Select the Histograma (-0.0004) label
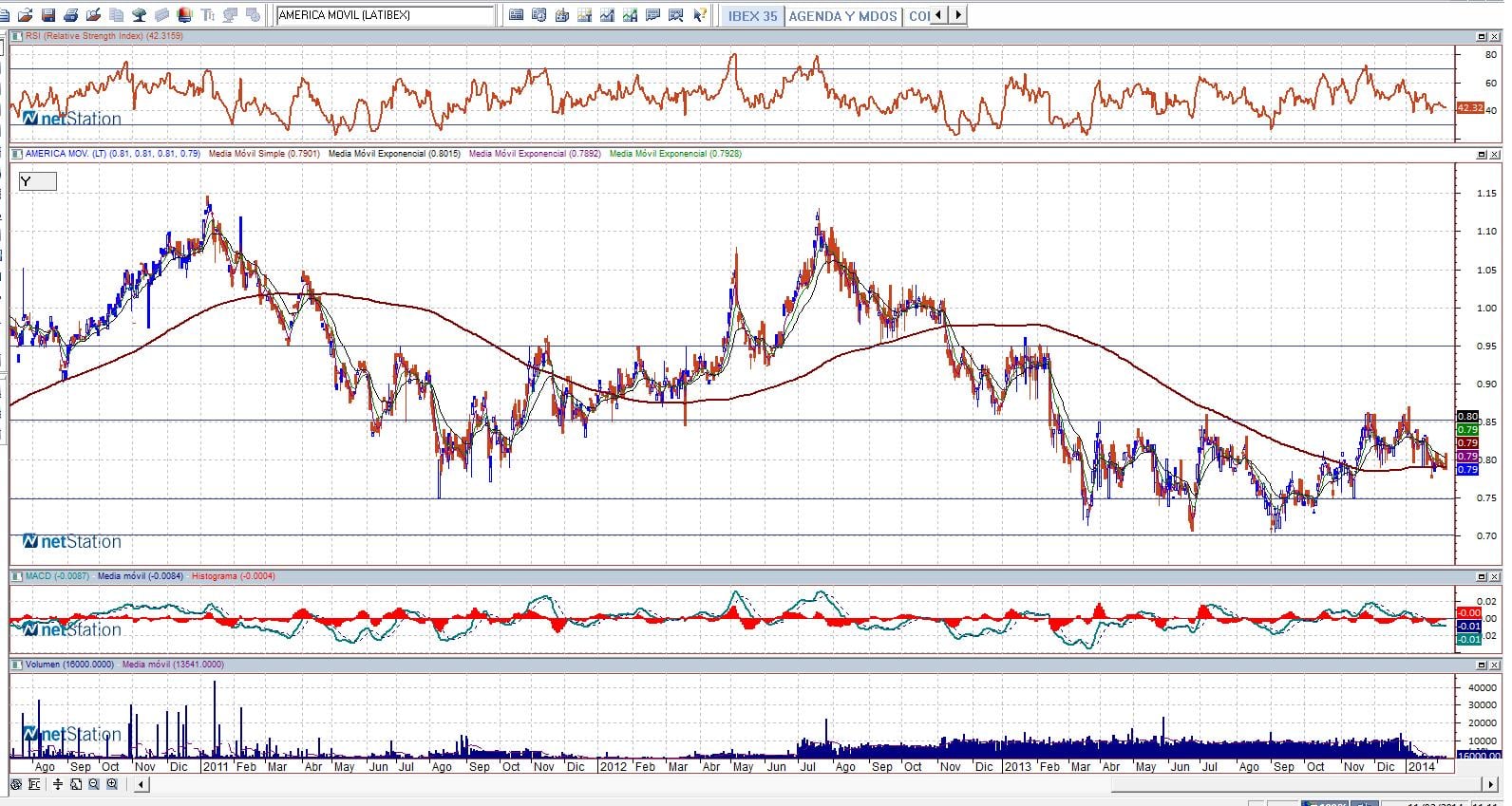The width and height of the screenshot is (1512, 806). pos(234,576)
